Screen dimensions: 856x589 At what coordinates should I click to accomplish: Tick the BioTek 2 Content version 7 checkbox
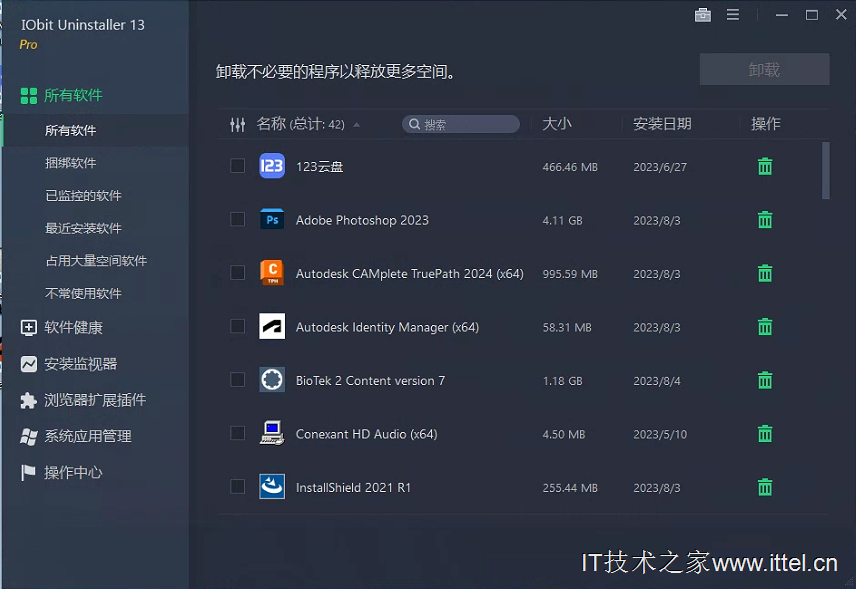click(x=237, y=380)
